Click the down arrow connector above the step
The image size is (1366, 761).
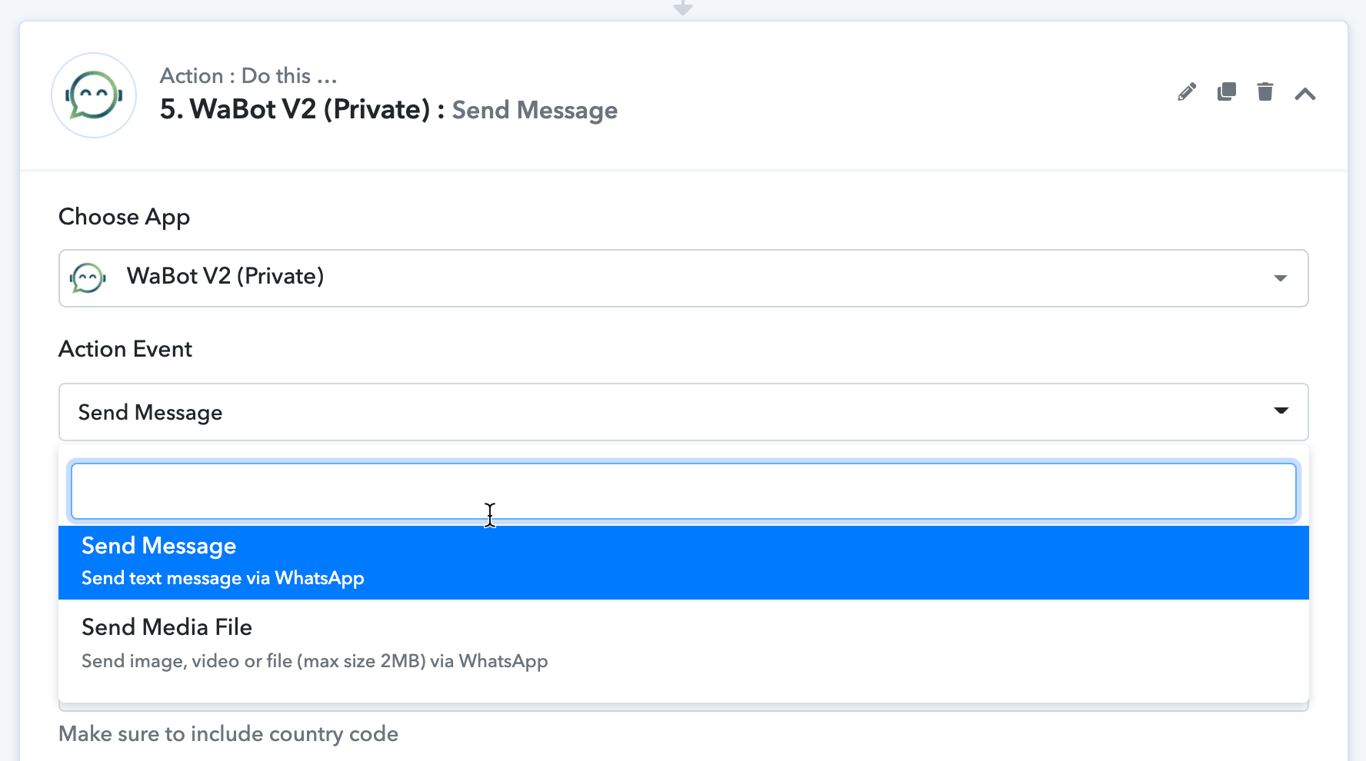click(683, 9)
